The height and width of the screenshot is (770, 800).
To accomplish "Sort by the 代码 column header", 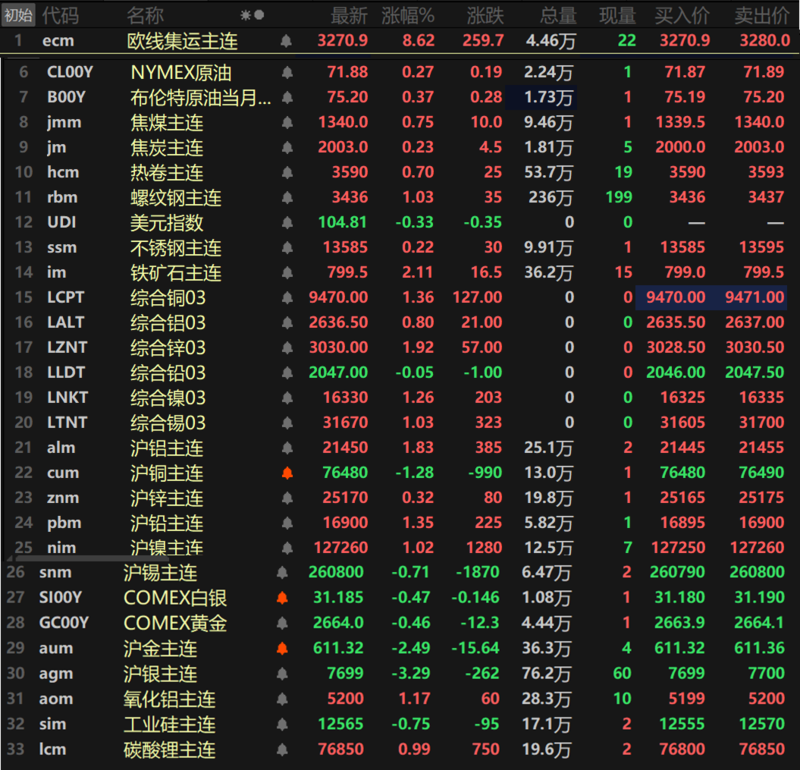I will point(60,16).
